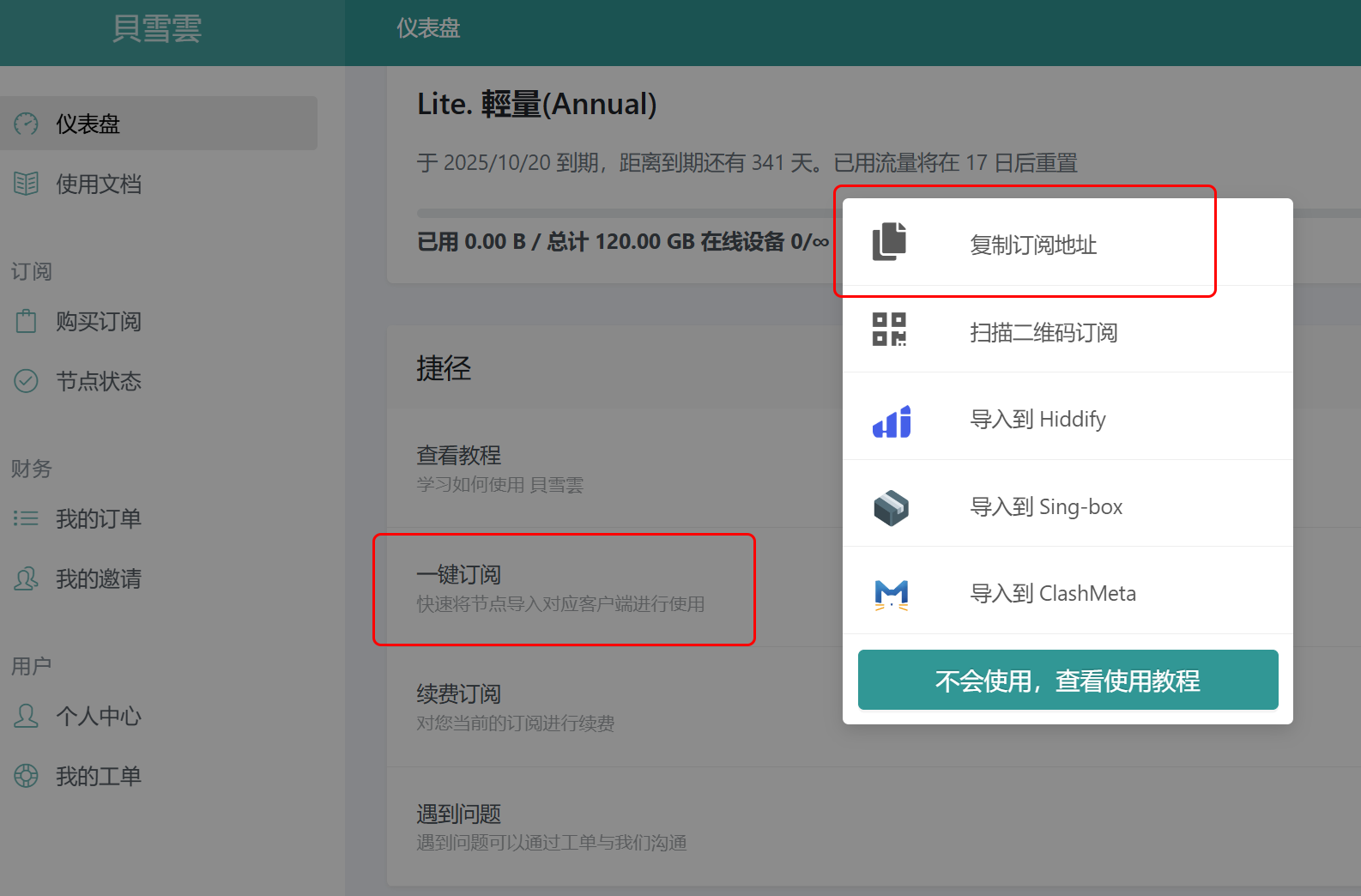Click the 貝雪雲 site logo

click(156, 28)
